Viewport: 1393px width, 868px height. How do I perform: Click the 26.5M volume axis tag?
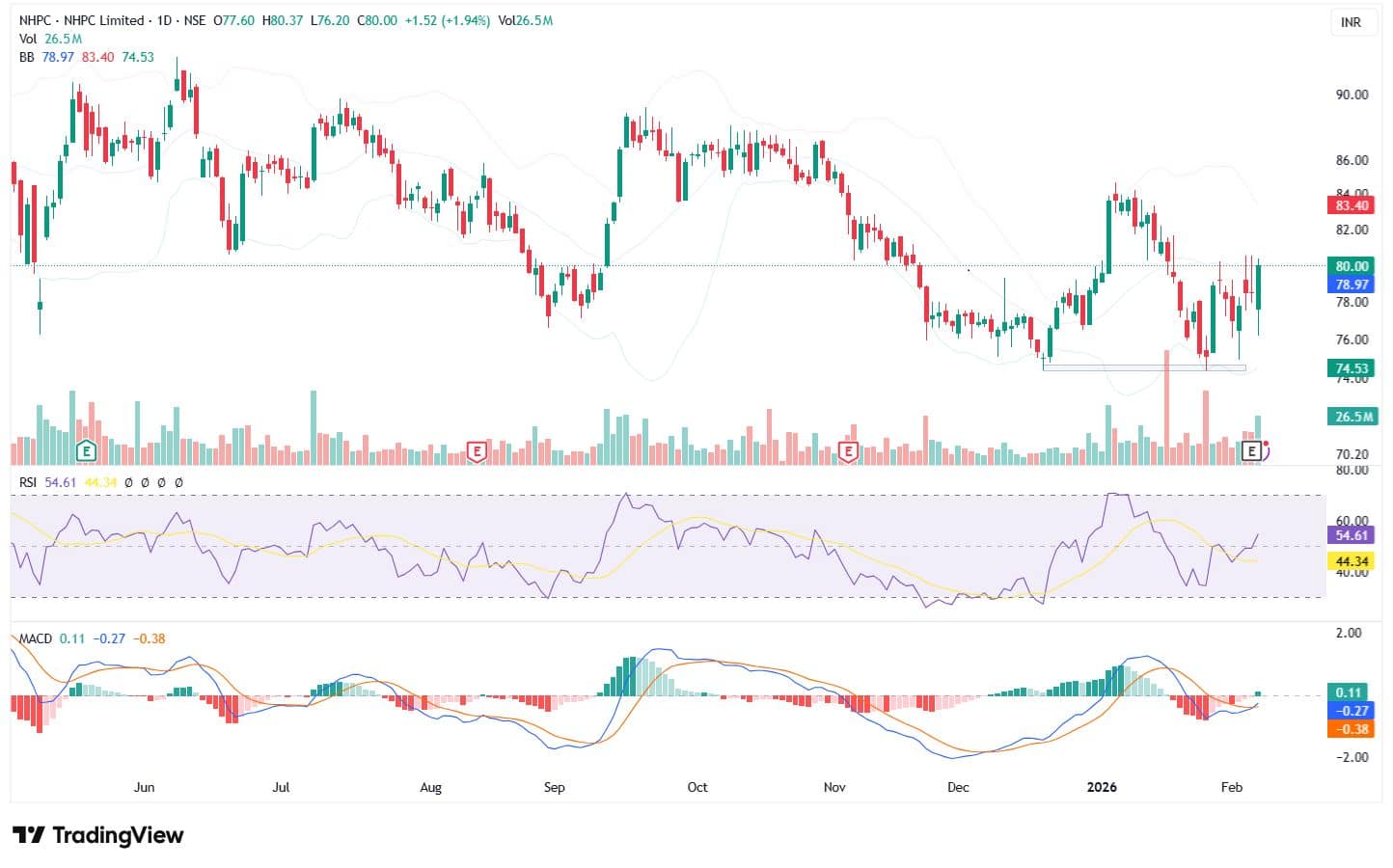pos(1352,417)
